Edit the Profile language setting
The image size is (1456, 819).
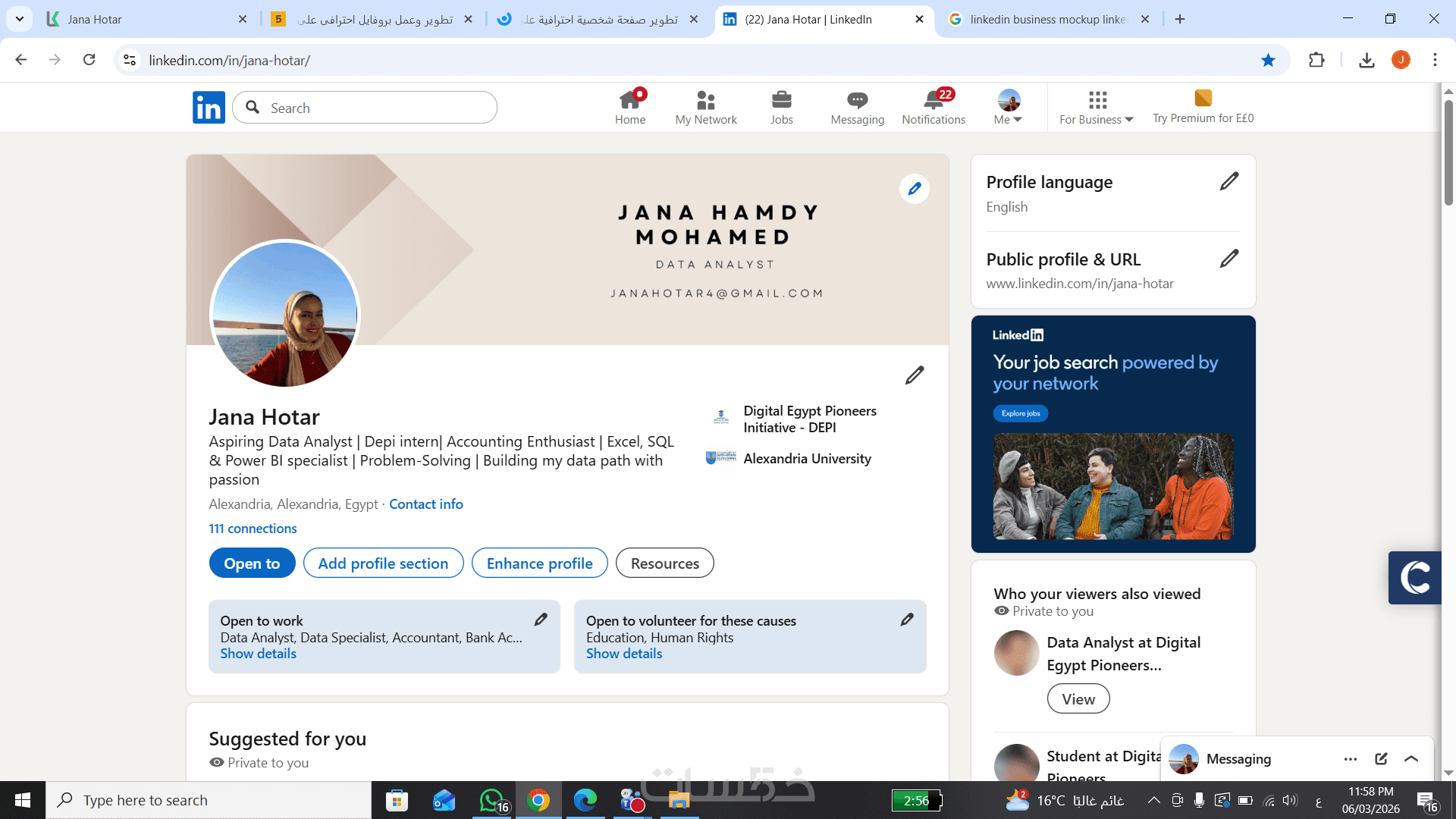[x=1228, y=181]
